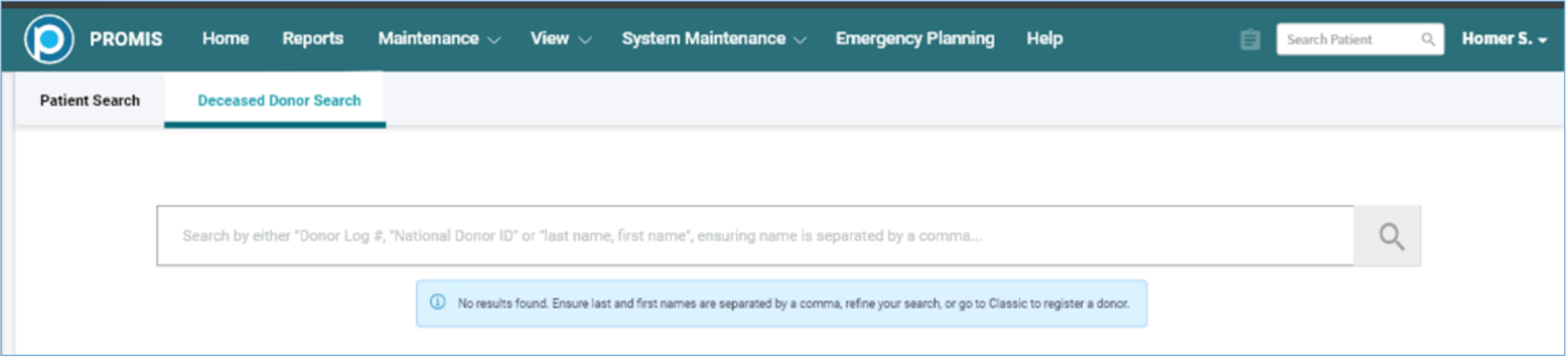Open the Homer S. user menu
The height and width of the screenshot is (359, 1568).
pos(1503,39)
